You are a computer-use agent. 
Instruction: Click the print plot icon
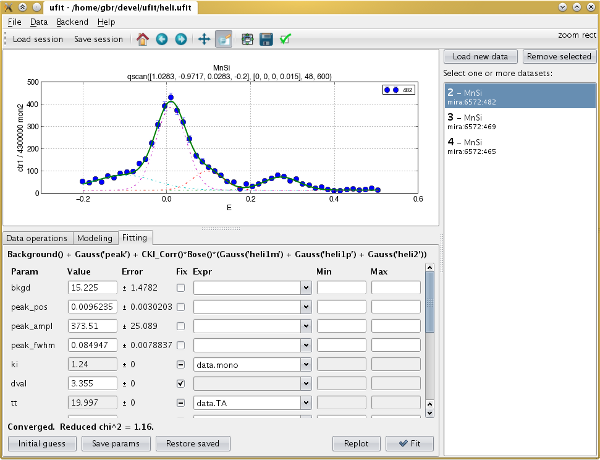[247, 39]
